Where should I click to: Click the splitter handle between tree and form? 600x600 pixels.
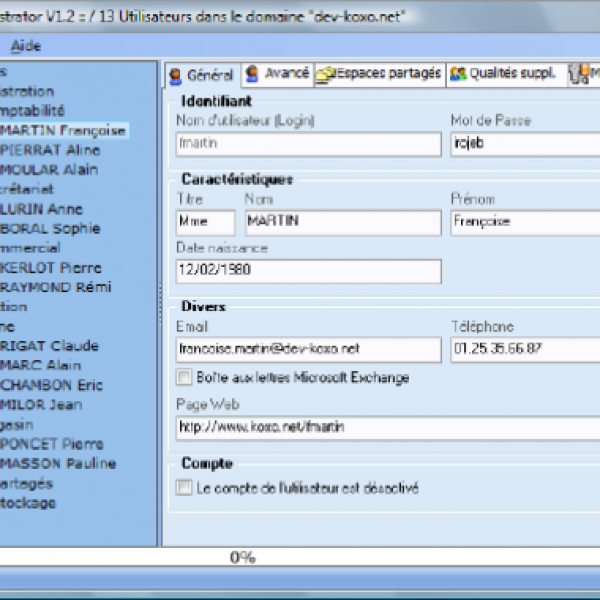tap(160, 304)
